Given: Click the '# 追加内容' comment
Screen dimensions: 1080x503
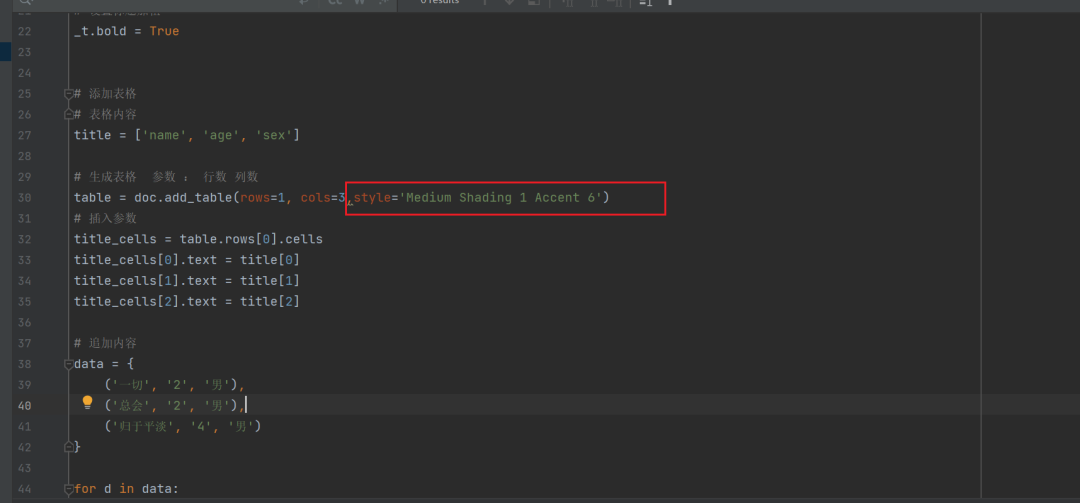Looking at the screenshot, I should click(x=105, y=343).
